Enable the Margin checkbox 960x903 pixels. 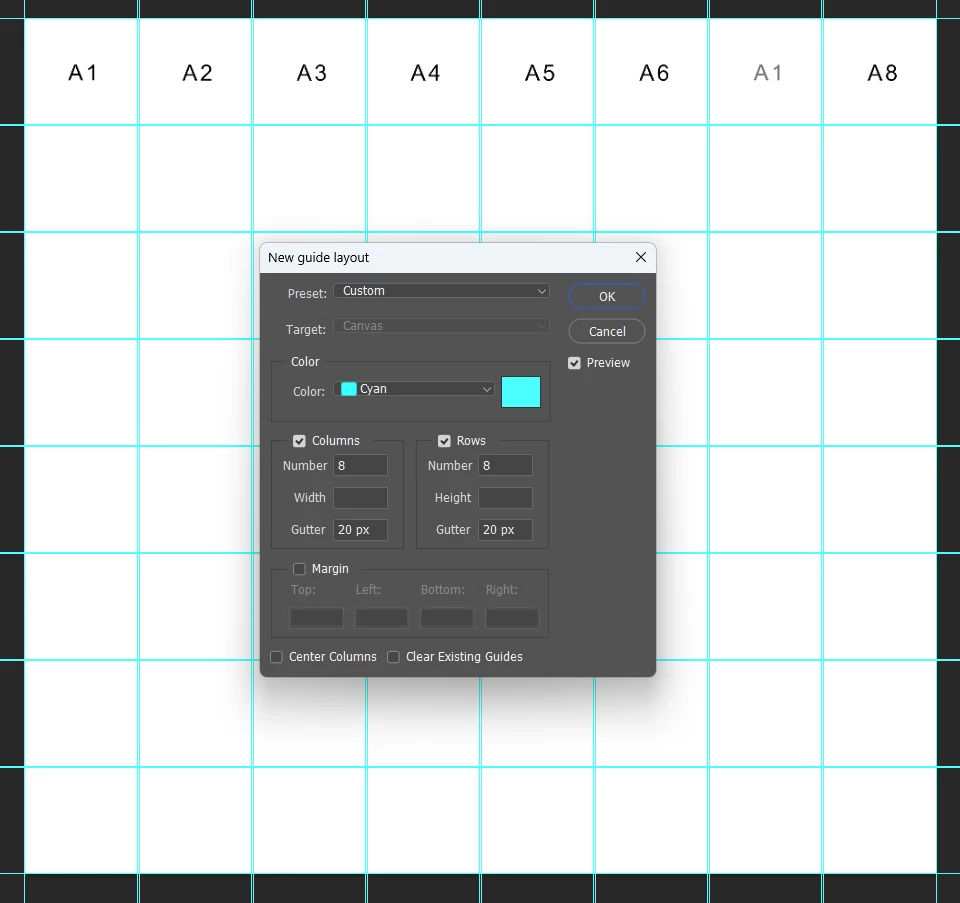[299, 569]
